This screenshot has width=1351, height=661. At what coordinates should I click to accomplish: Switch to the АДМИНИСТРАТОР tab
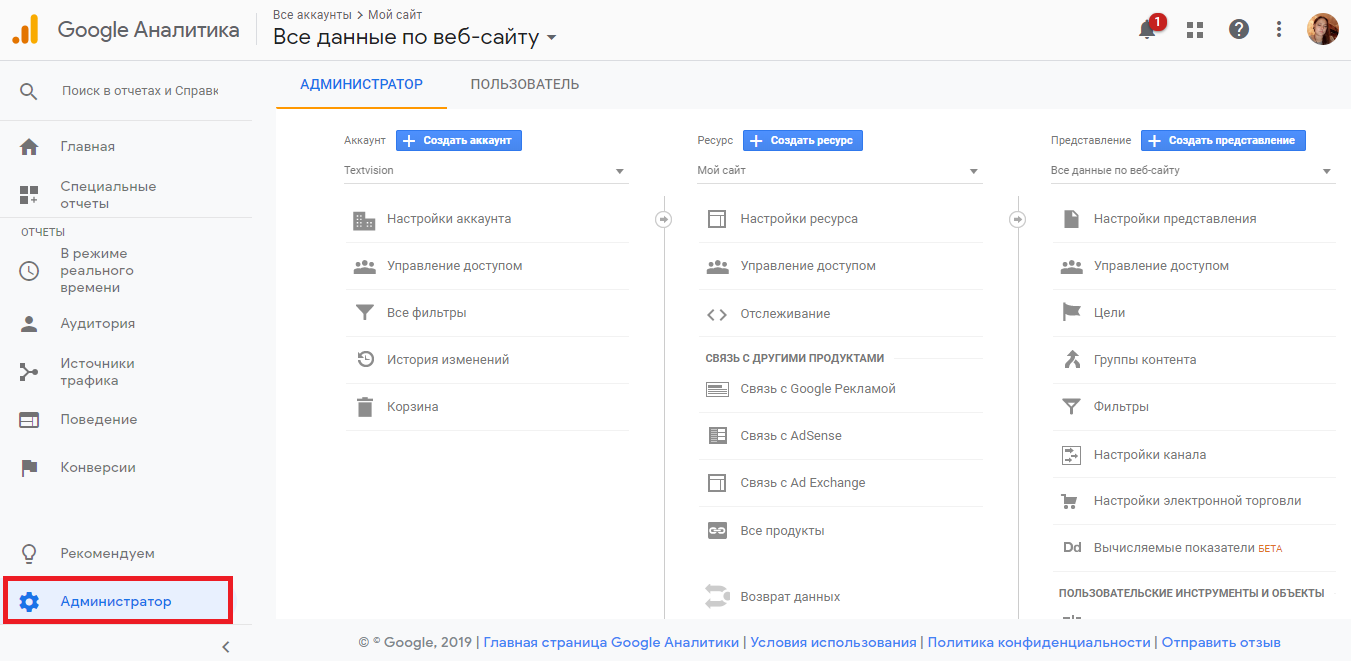pos(361,84)
